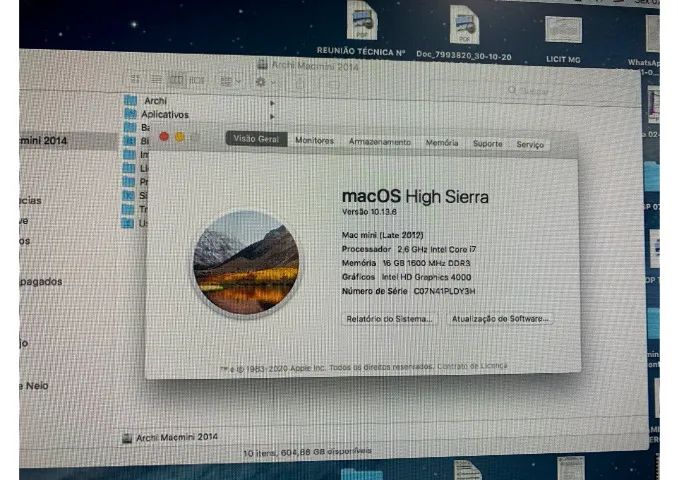Click the '2,6 GHz Intel Core i7' value
The image size is (678, 480).
(x=437, y=249)
